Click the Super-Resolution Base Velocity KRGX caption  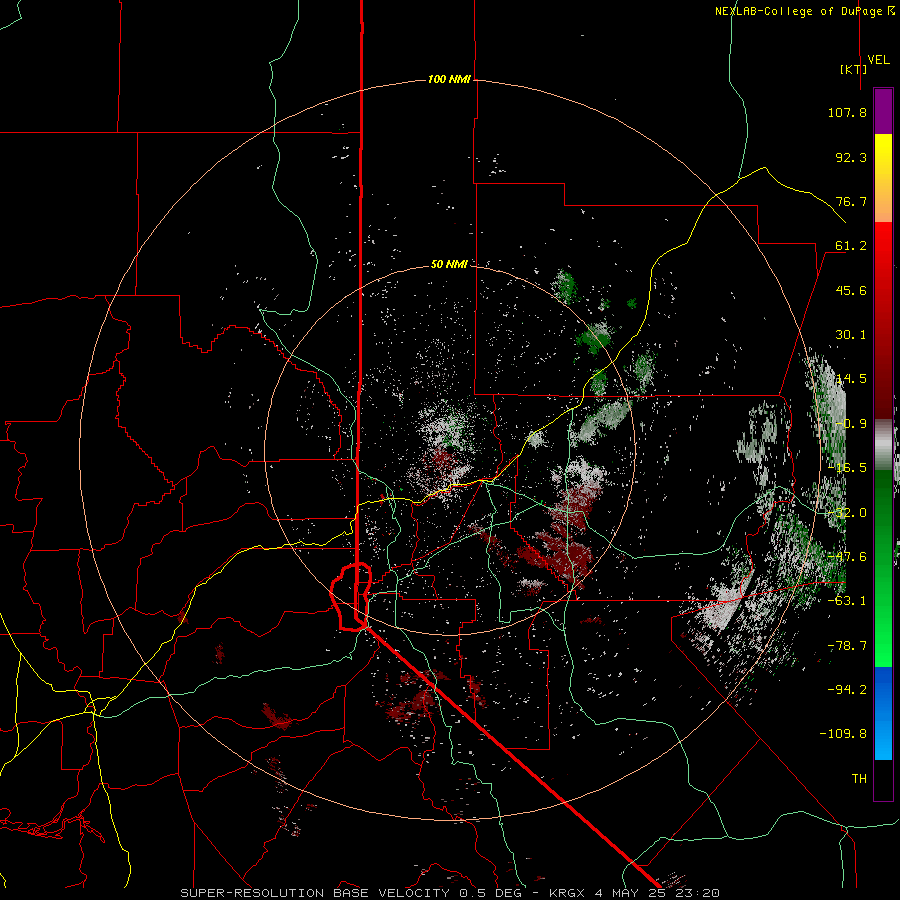[449, 893]
